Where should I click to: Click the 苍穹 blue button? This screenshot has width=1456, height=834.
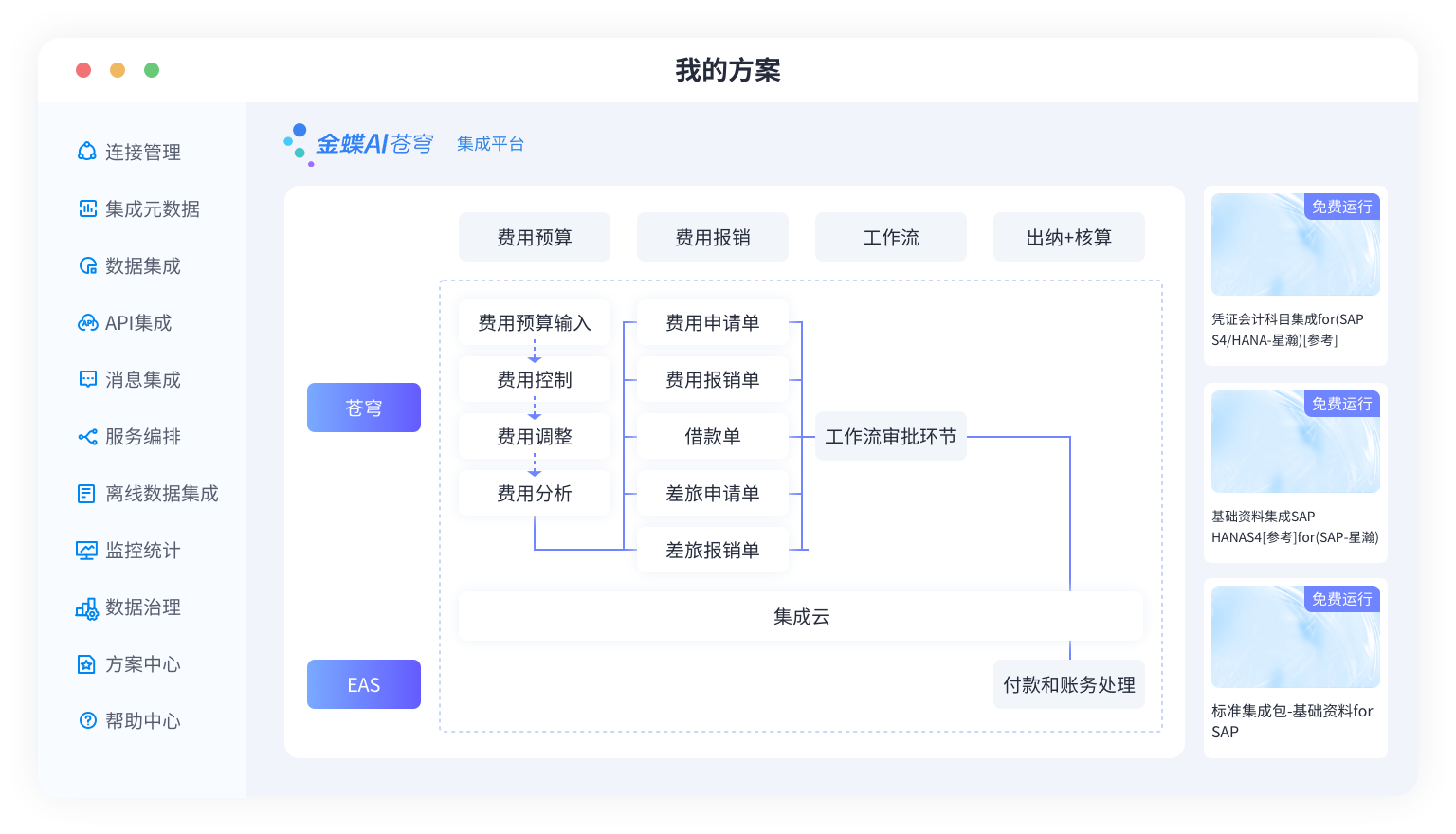pyautogui.click(x=364, y=408)
